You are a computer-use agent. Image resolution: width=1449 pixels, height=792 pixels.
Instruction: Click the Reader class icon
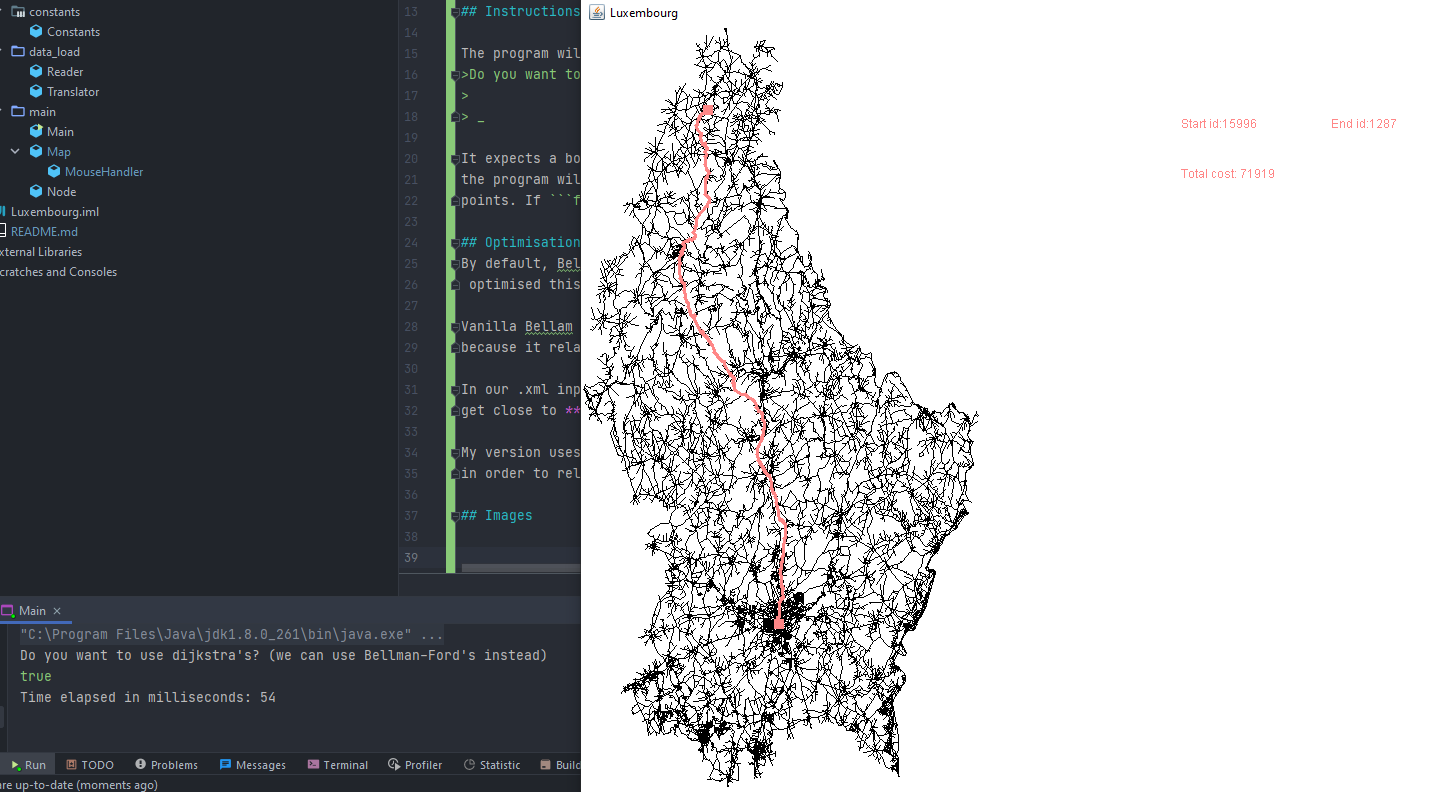36,72
